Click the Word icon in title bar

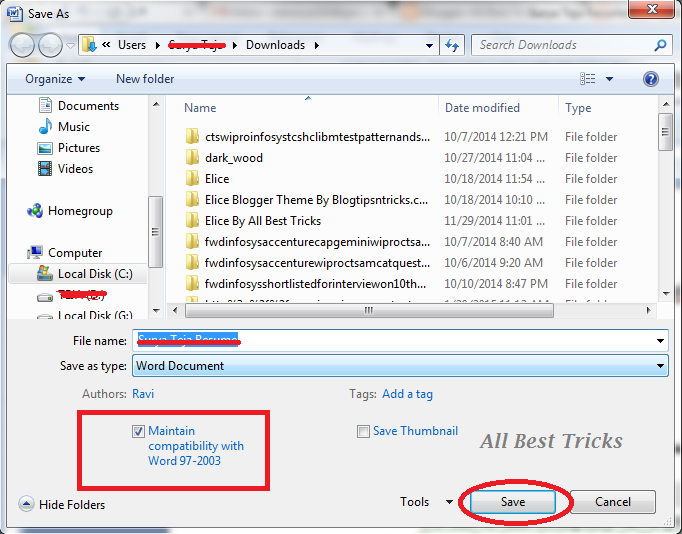(x=14, y=13)
